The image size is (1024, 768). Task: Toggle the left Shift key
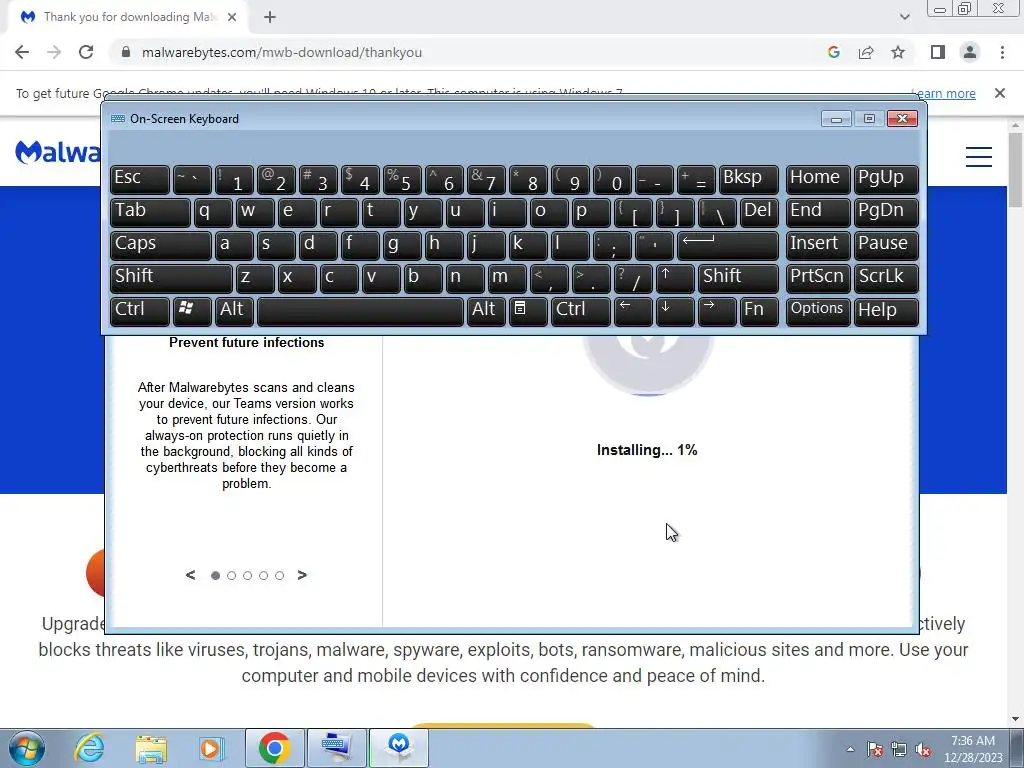pyautogui.click(x=170, y=278)
